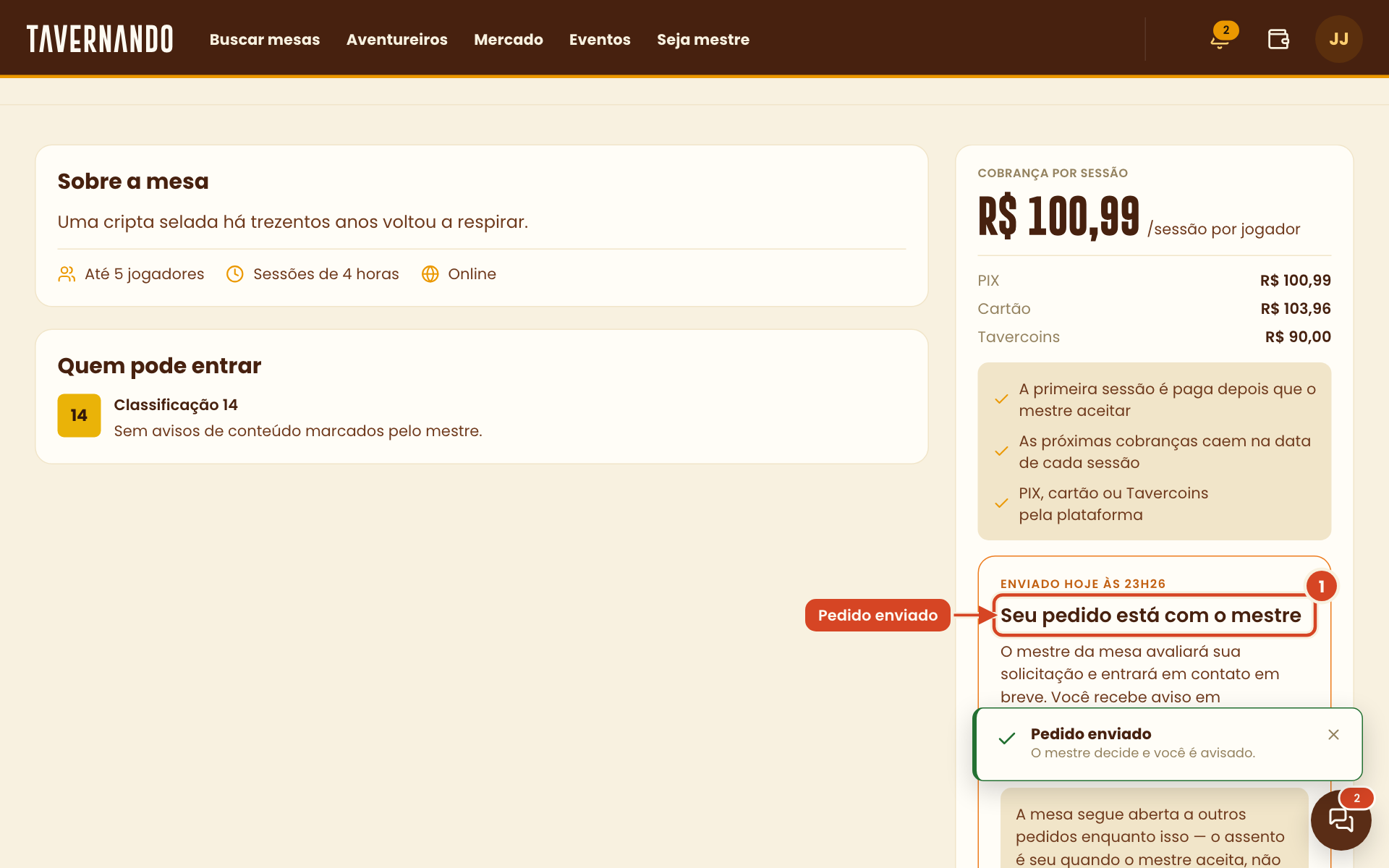Open the wallet icon in header
This screenshot has height=868, width=1389.
point(1278,39)
